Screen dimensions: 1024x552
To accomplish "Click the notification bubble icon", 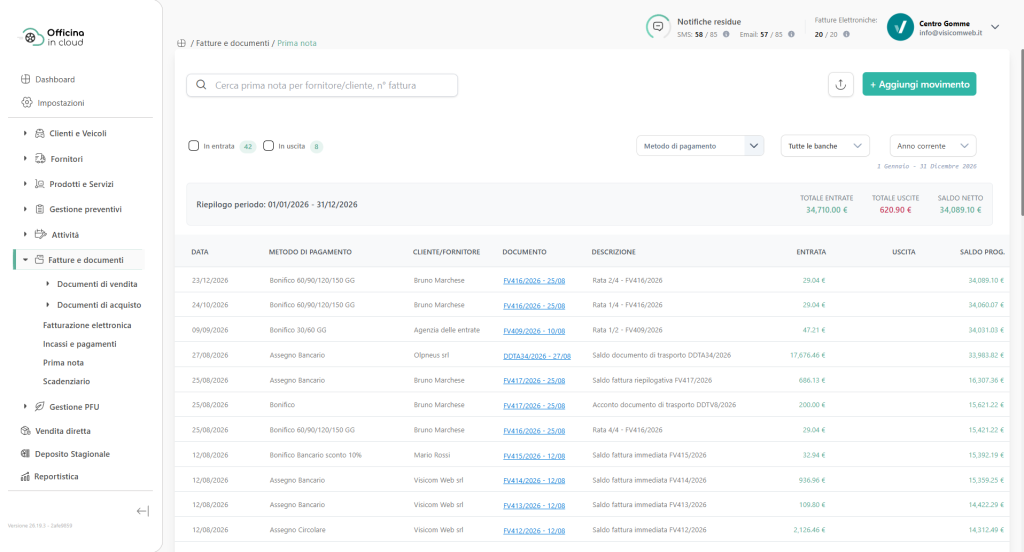I will 658,27.
